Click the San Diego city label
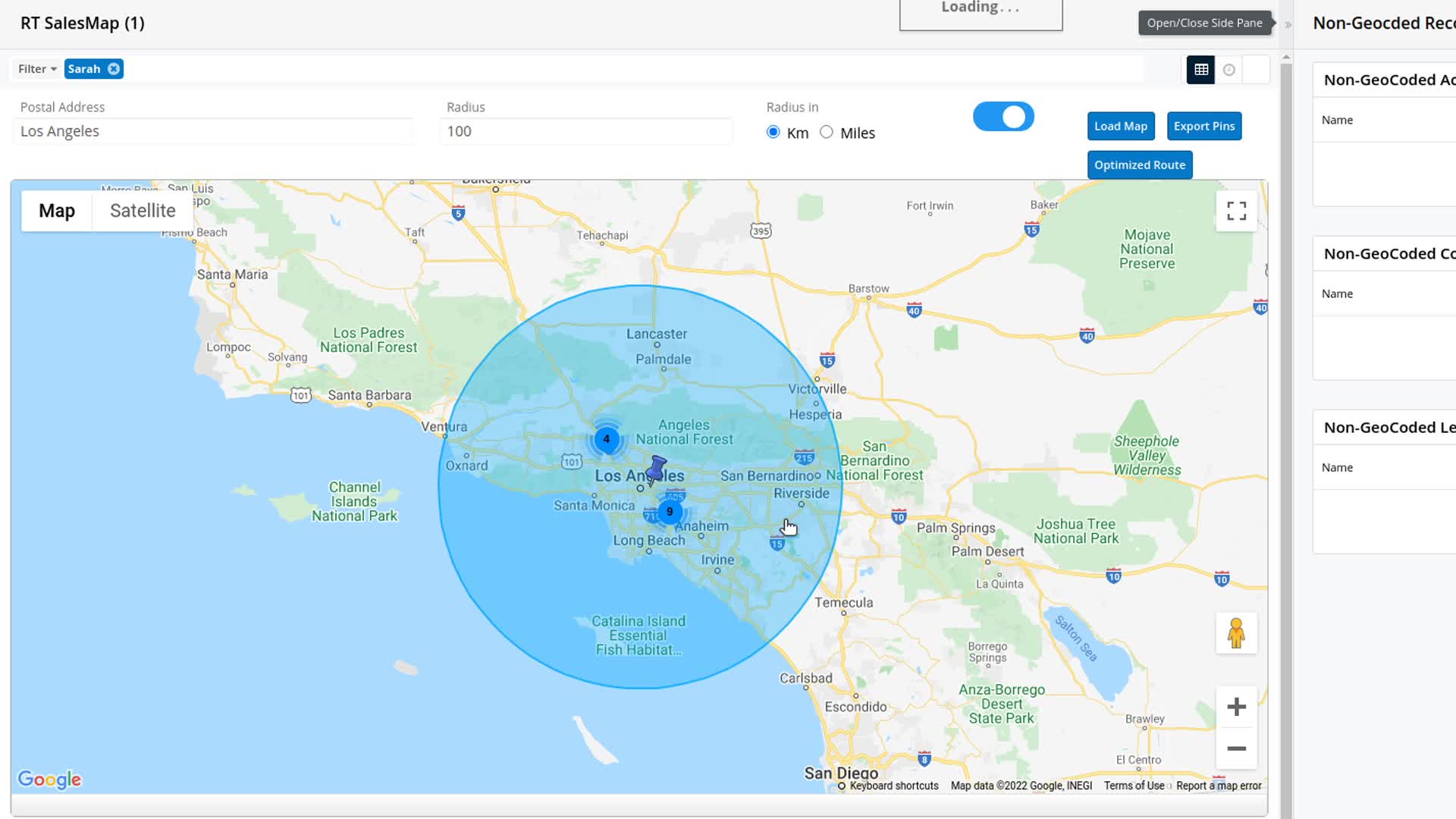Viewport: 1456px width, 819px height. click(x=841, y=773)
